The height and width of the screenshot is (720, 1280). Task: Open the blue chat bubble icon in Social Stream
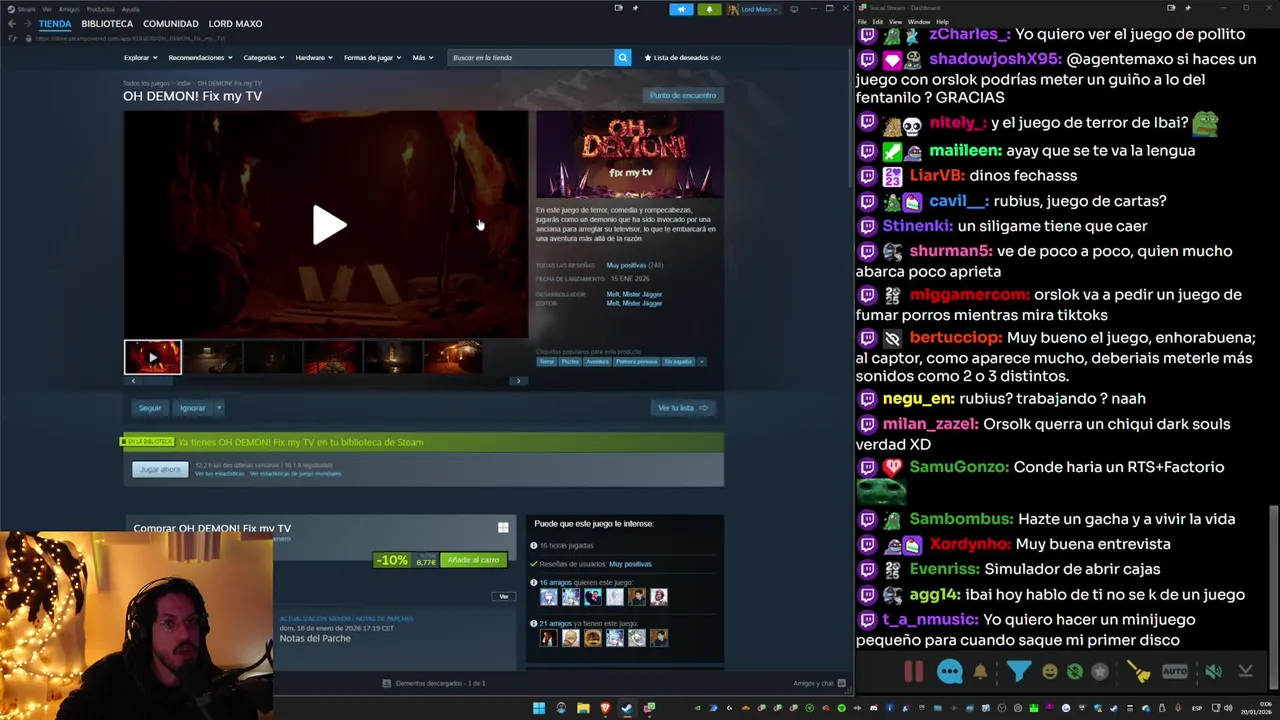tap(949, 672)
